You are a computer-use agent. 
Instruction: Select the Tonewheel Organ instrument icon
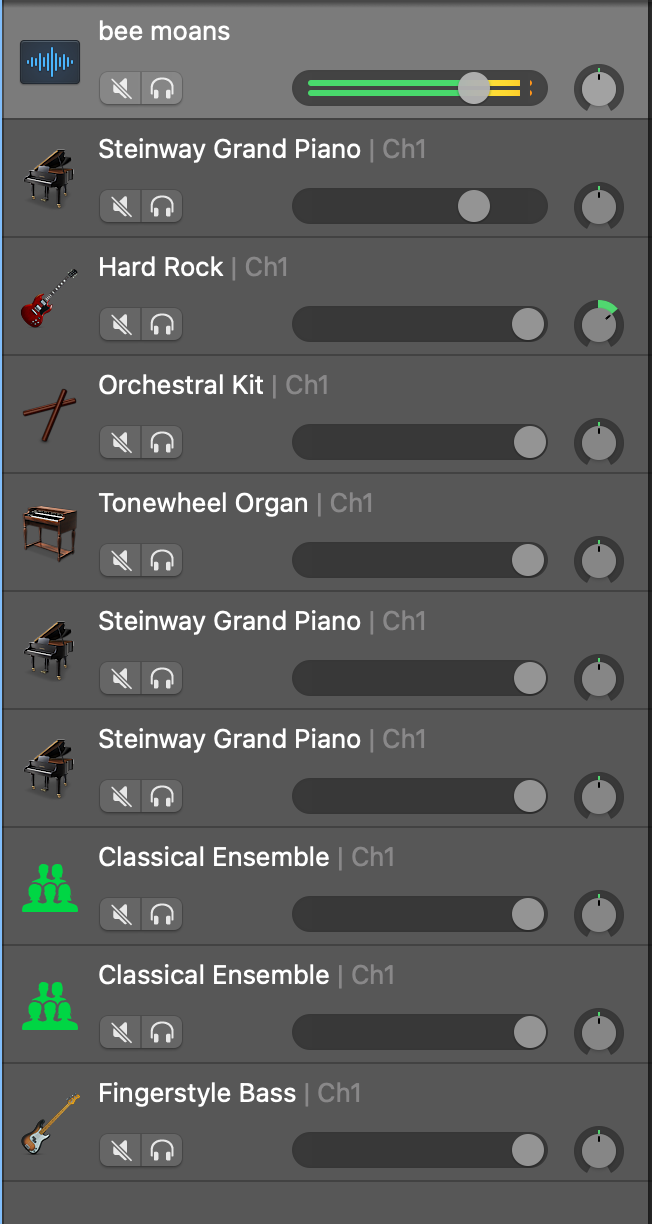pyautogui.click(x=49, y=533)
